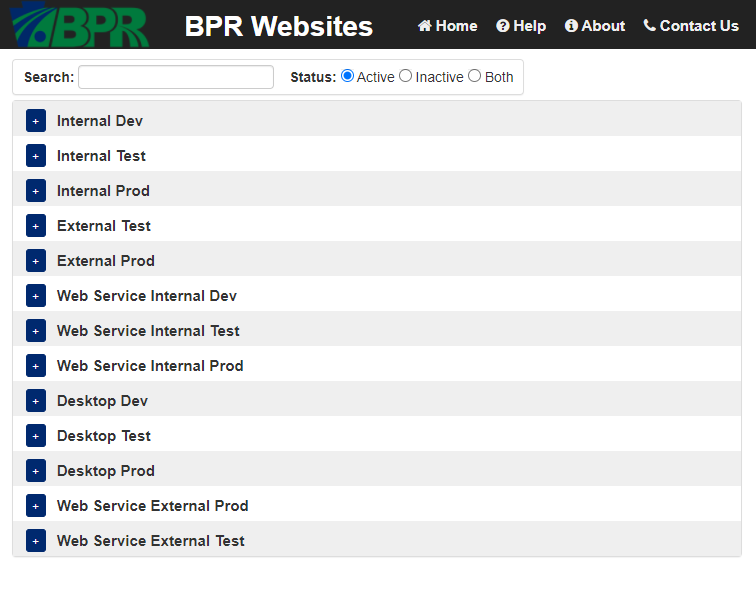Viewport: 756px width, 595px height.
Task: Click plus icon beside External Prod
Action: (36, 261)
